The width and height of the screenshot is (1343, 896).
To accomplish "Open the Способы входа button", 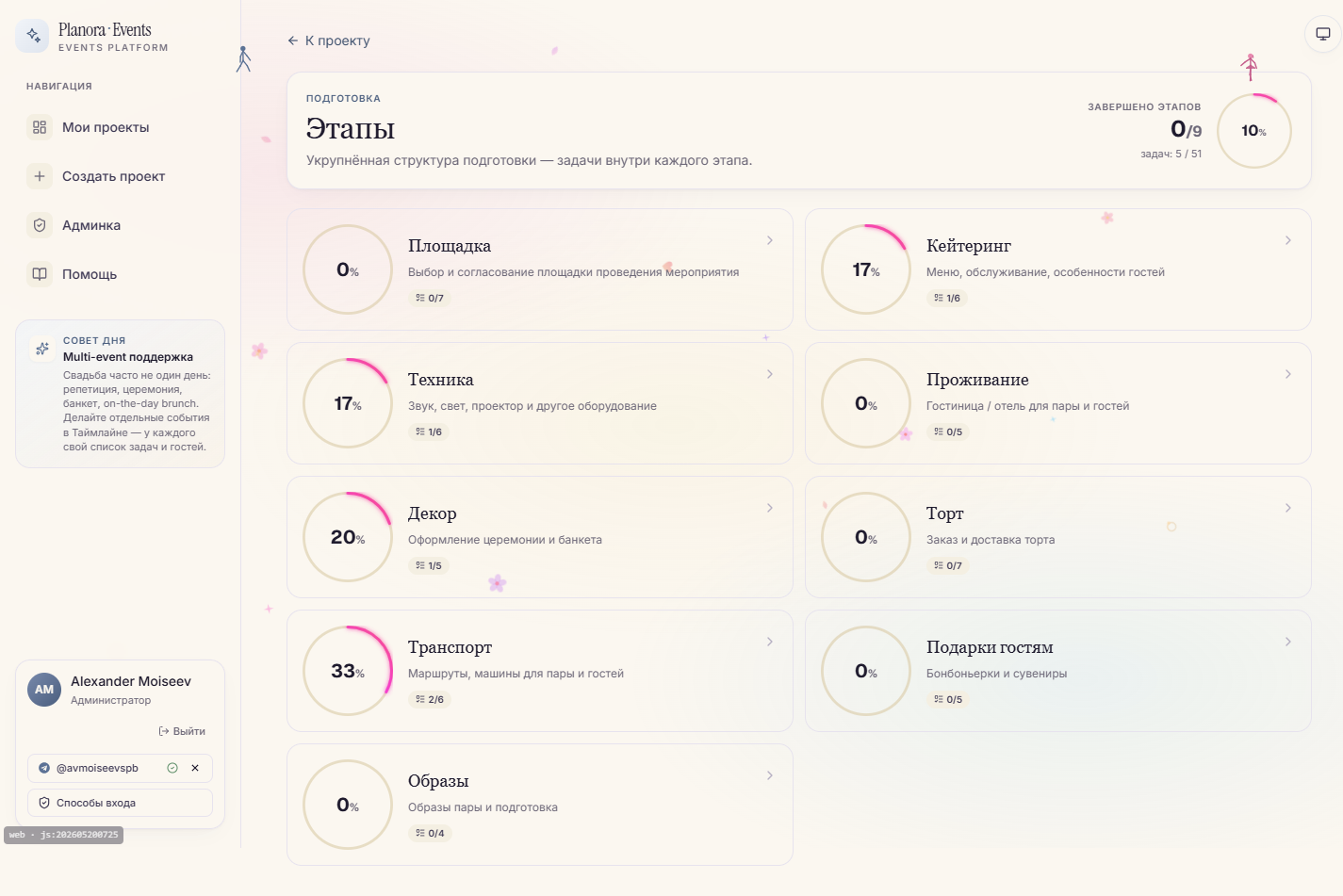I will point(120,803).
